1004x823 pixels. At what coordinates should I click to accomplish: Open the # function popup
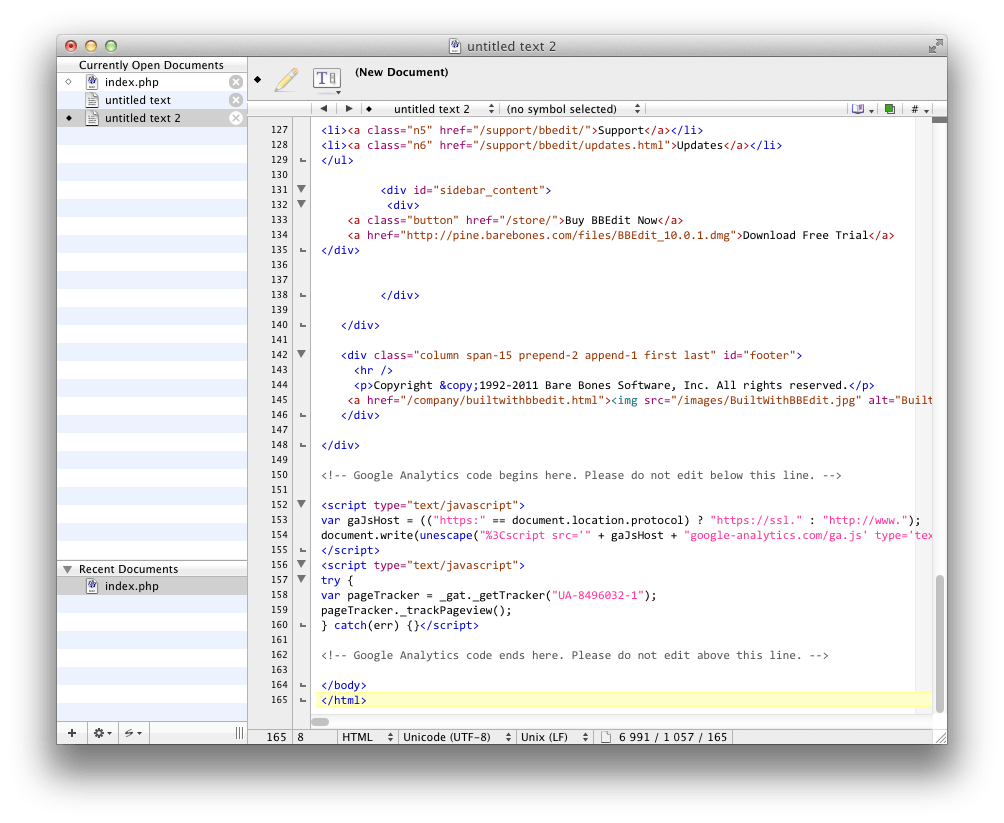tap(919, 110)
